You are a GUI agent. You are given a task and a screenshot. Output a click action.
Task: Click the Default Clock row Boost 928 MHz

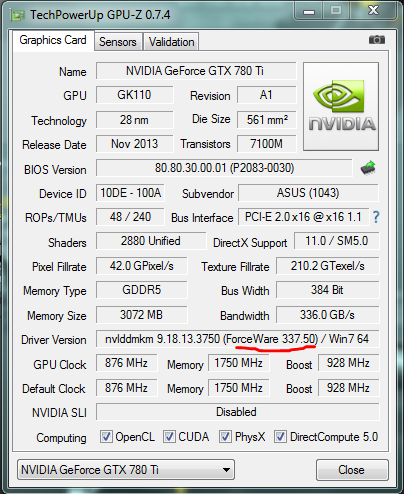pos(348,388)
